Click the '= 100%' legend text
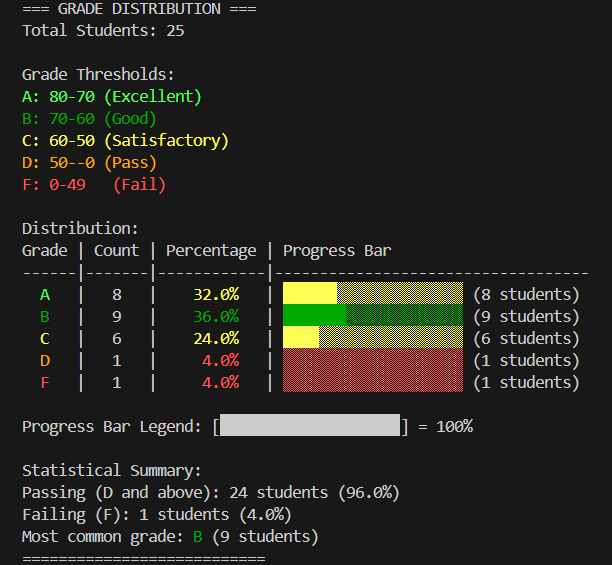This screenshot has height=565, width=612. coord(446,426)
